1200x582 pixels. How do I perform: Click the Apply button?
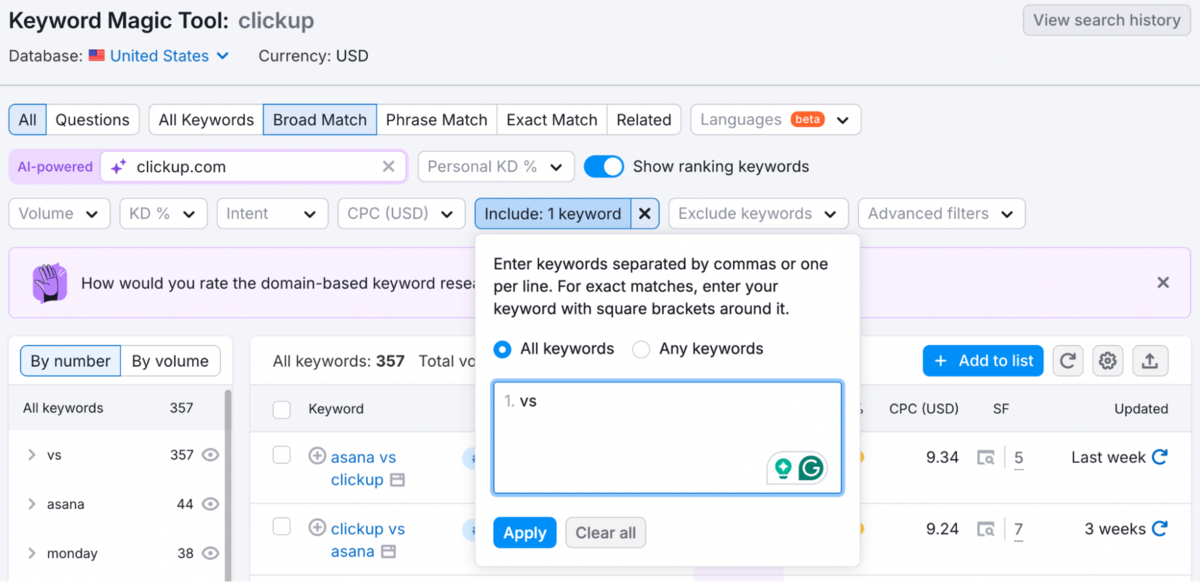525,533
